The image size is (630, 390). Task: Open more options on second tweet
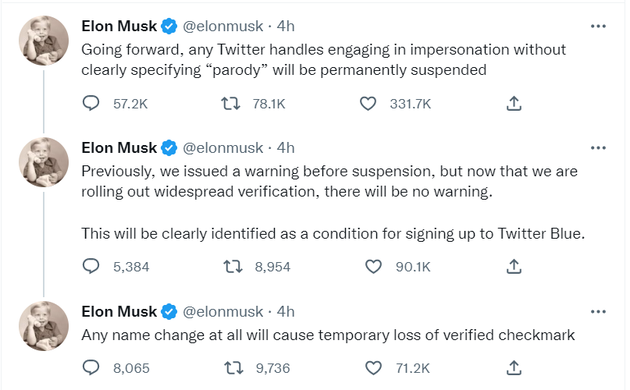598,148
